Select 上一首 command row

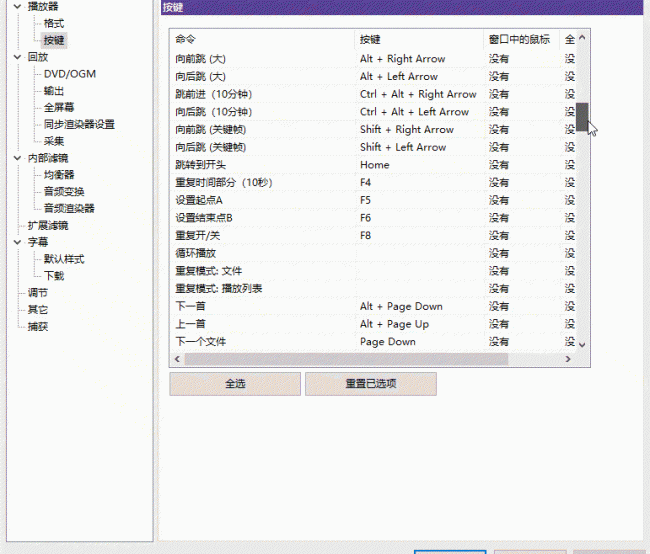(x=373, y=324)
